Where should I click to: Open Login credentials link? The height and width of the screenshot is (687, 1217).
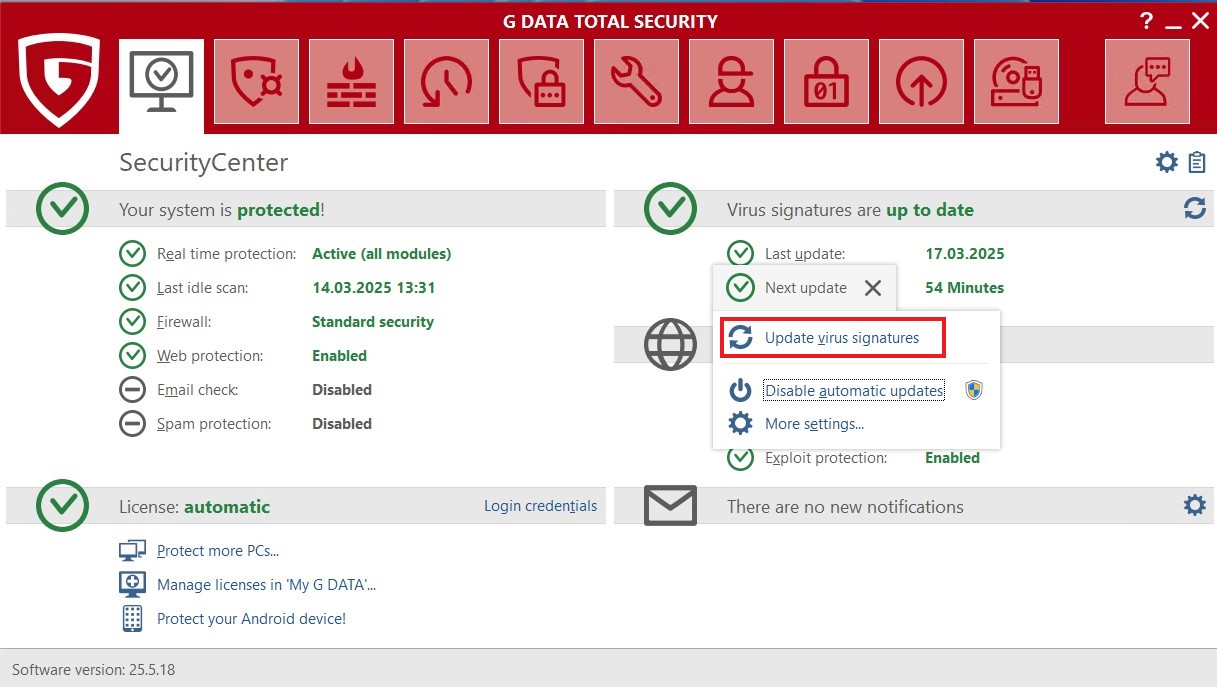point(541,506)
